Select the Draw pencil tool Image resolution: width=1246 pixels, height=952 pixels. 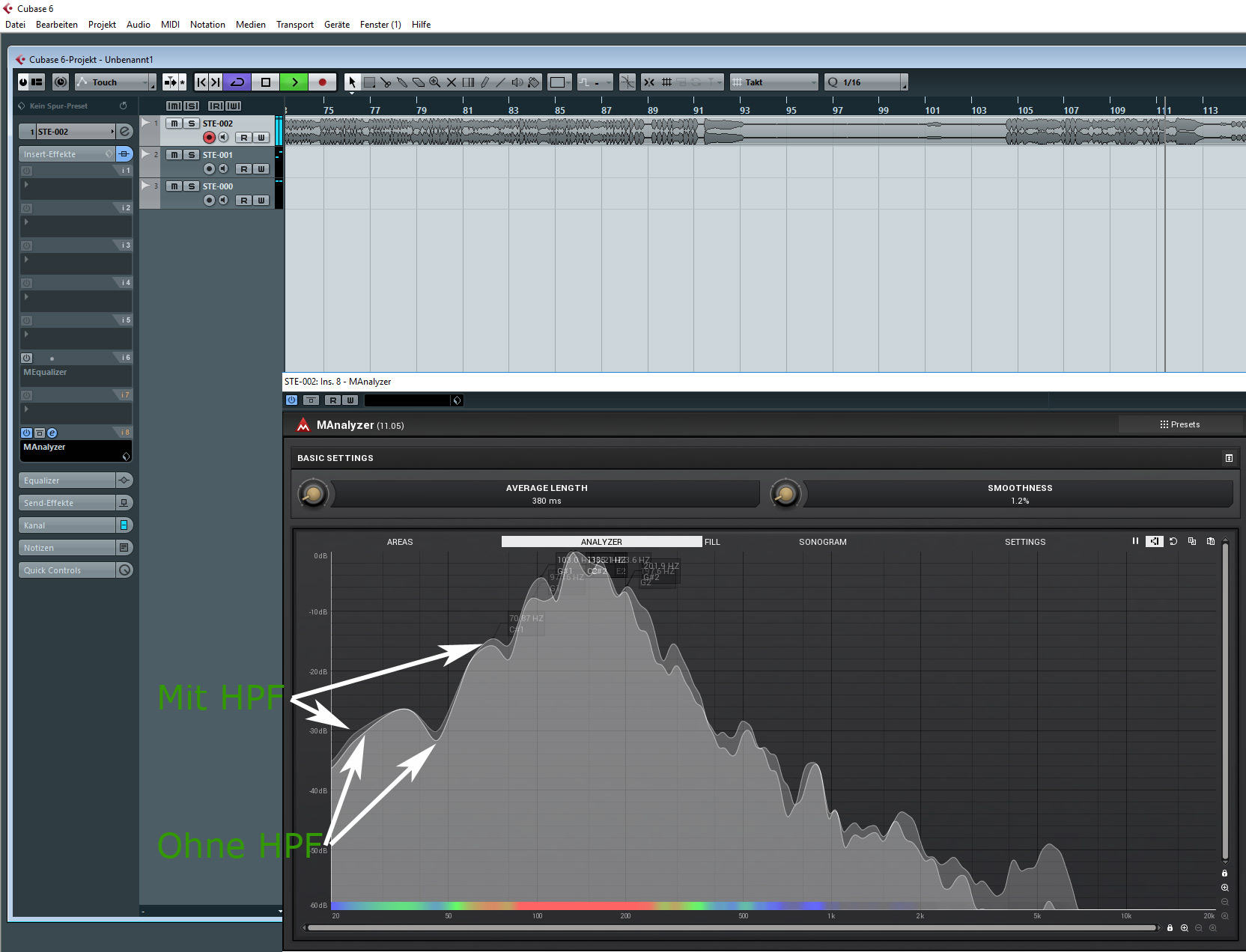point(484,82)
